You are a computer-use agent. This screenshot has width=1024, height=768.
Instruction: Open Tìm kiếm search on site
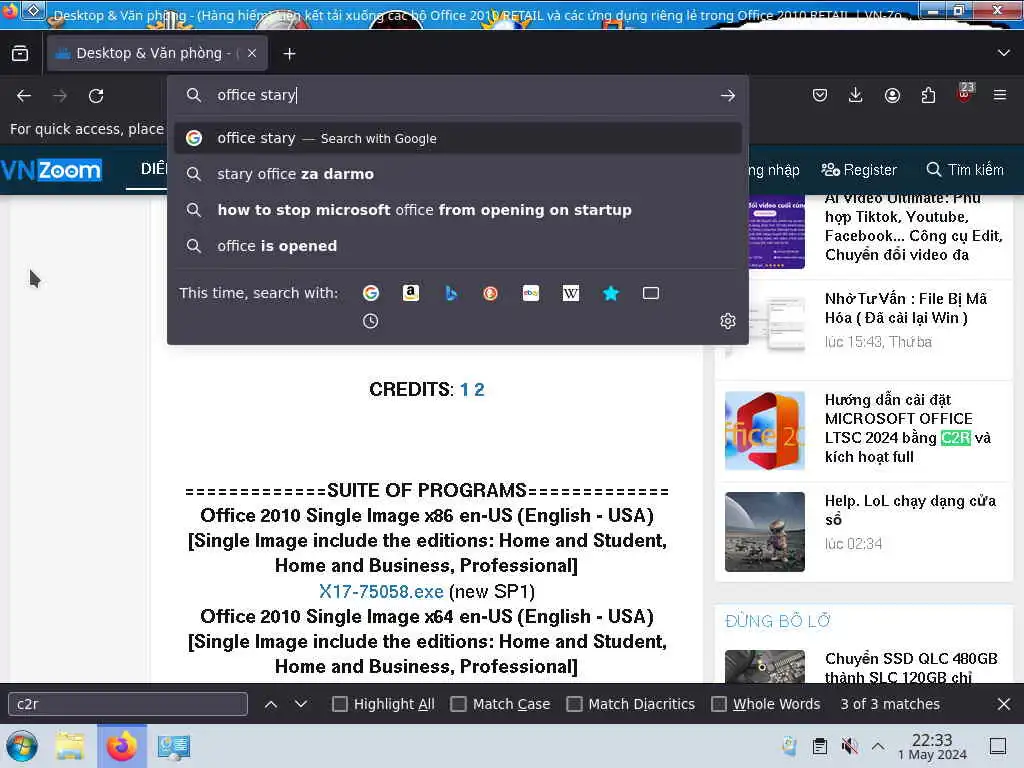[965, 170]
